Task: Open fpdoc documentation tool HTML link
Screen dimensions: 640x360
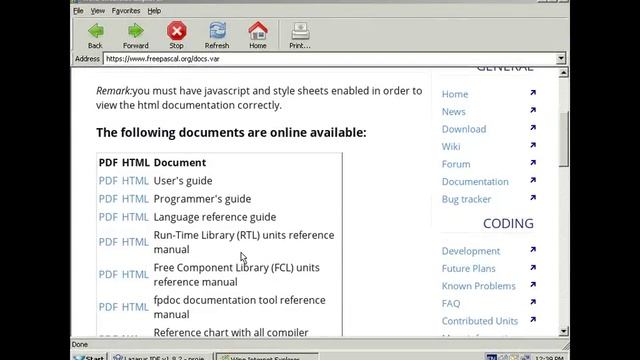Action: pyautogui.click(x=135, y=307)
